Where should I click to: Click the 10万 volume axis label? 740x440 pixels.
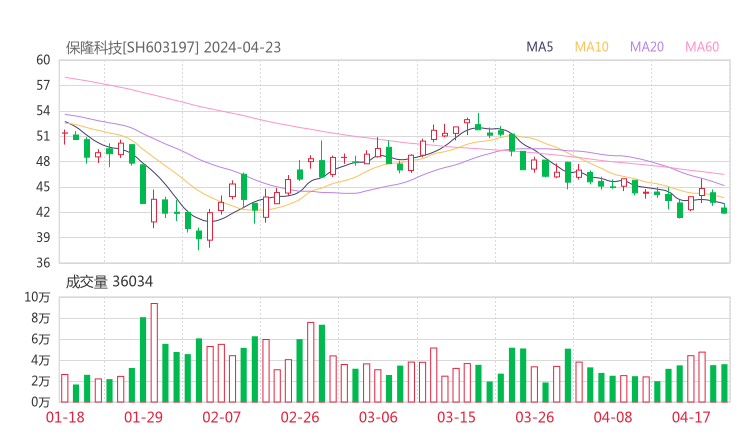(x=37, y=297)
